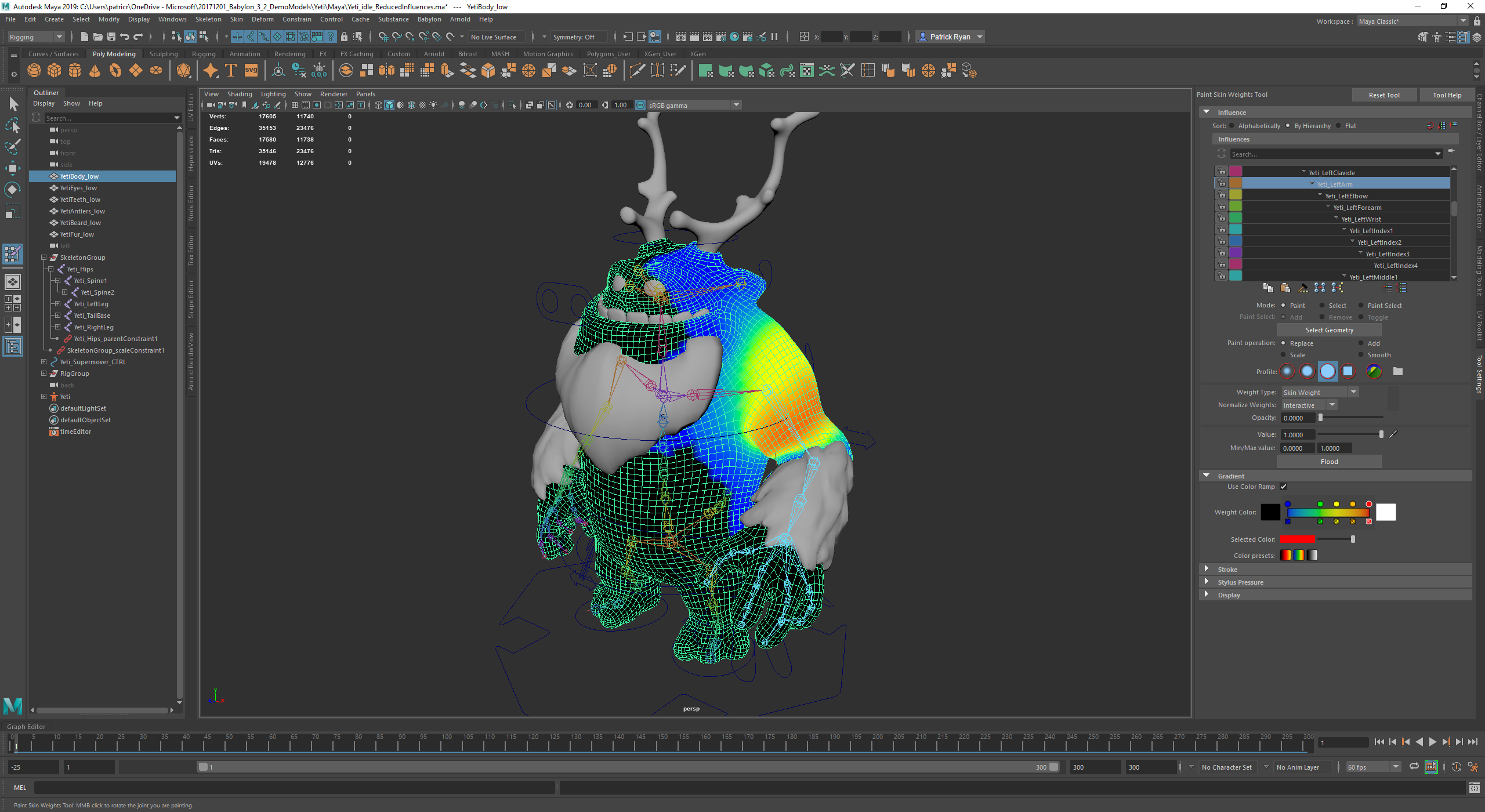The height and width of the screenshot is (812, 1485).
Task: Open the Skin menu
Action: pos(236,19)
